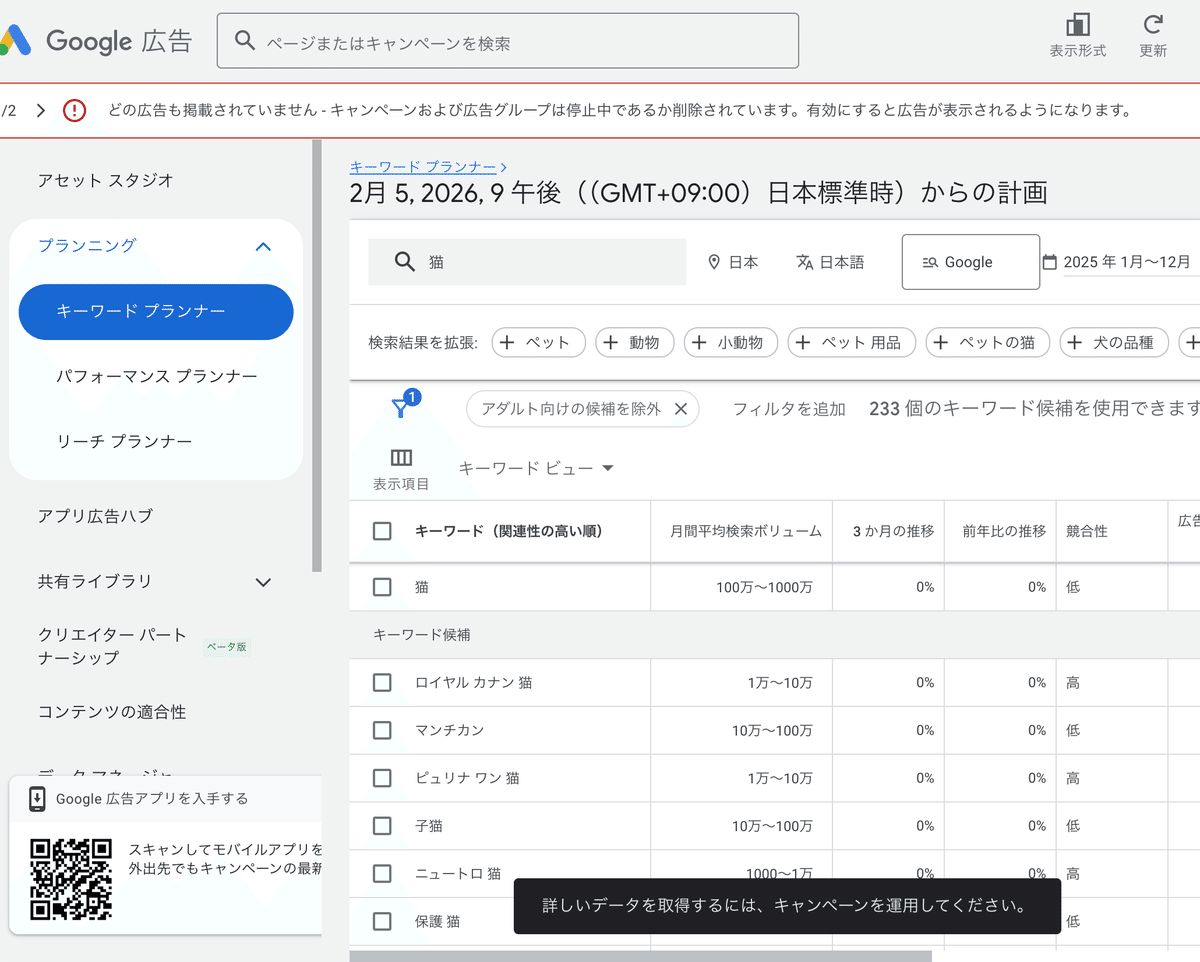Click the location pin icon beside 日本
Screen dimensions: 1200x962
tap(711, 261)
